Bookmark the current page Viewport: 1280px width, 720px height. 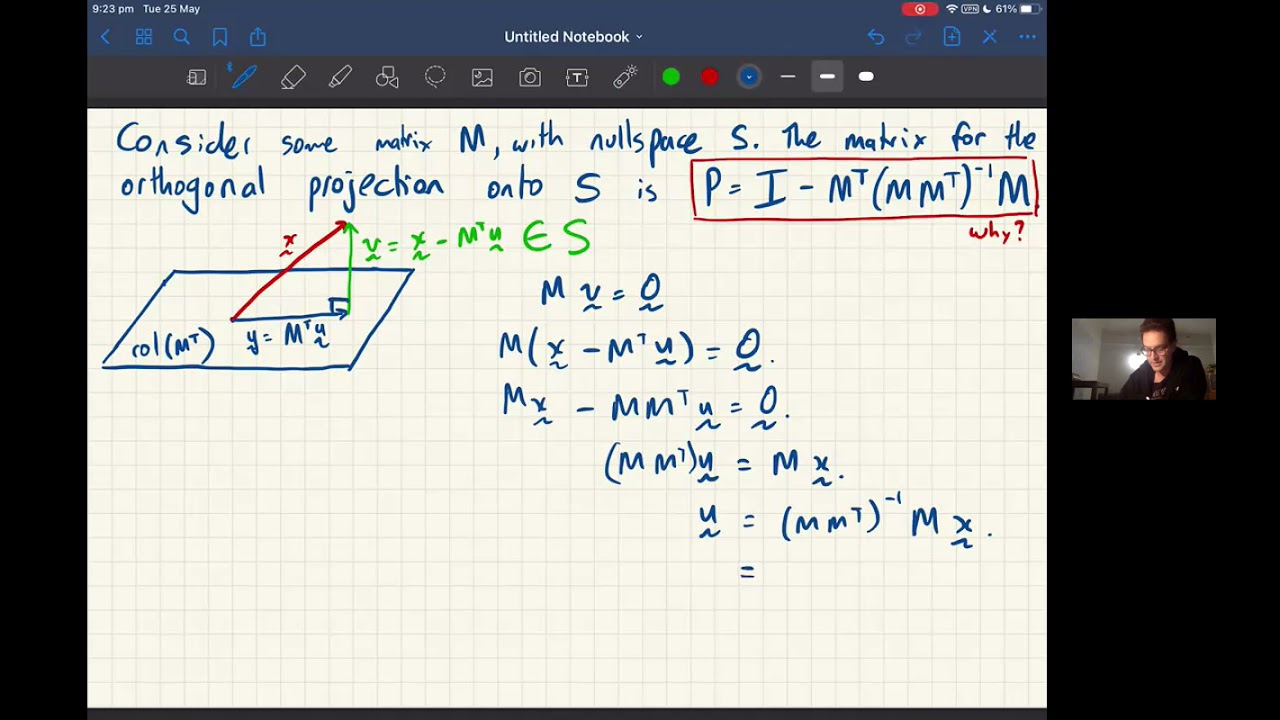coord(219,37)
